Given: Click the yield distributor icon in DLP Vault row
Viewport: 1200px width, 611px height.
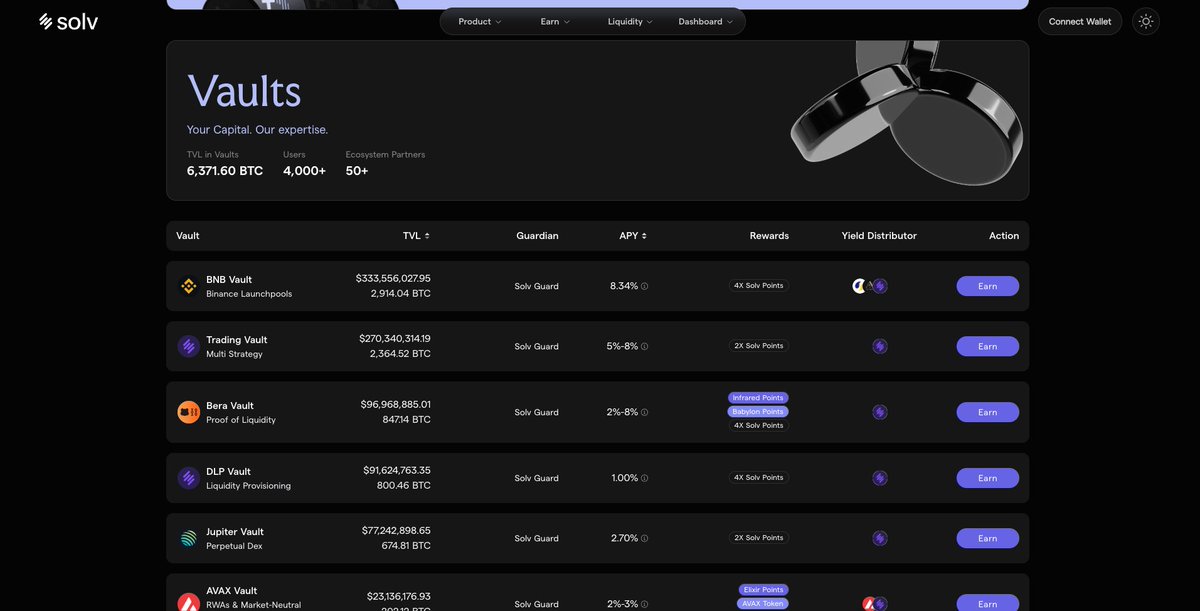Looking at the screenshot, I should [880, 478].
